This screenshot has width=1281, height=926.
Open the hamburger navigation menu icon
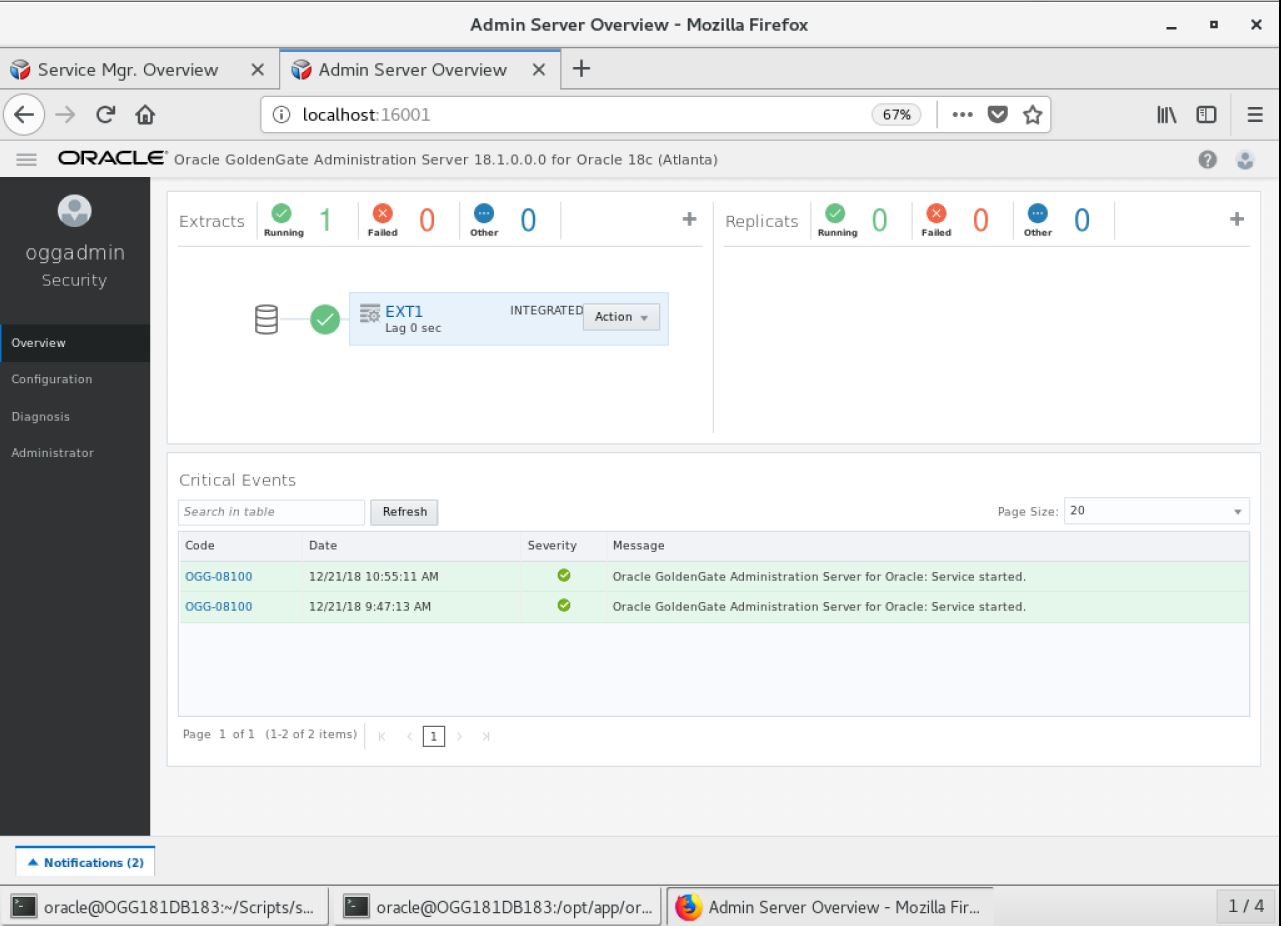[26, 160]
